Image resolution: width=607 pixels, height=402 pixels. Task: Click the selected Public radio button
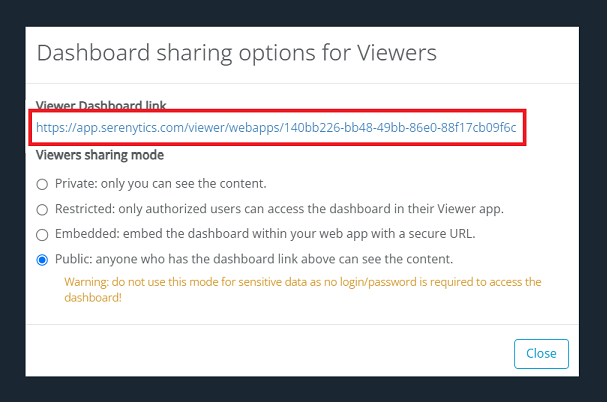[x=42, y=259]
